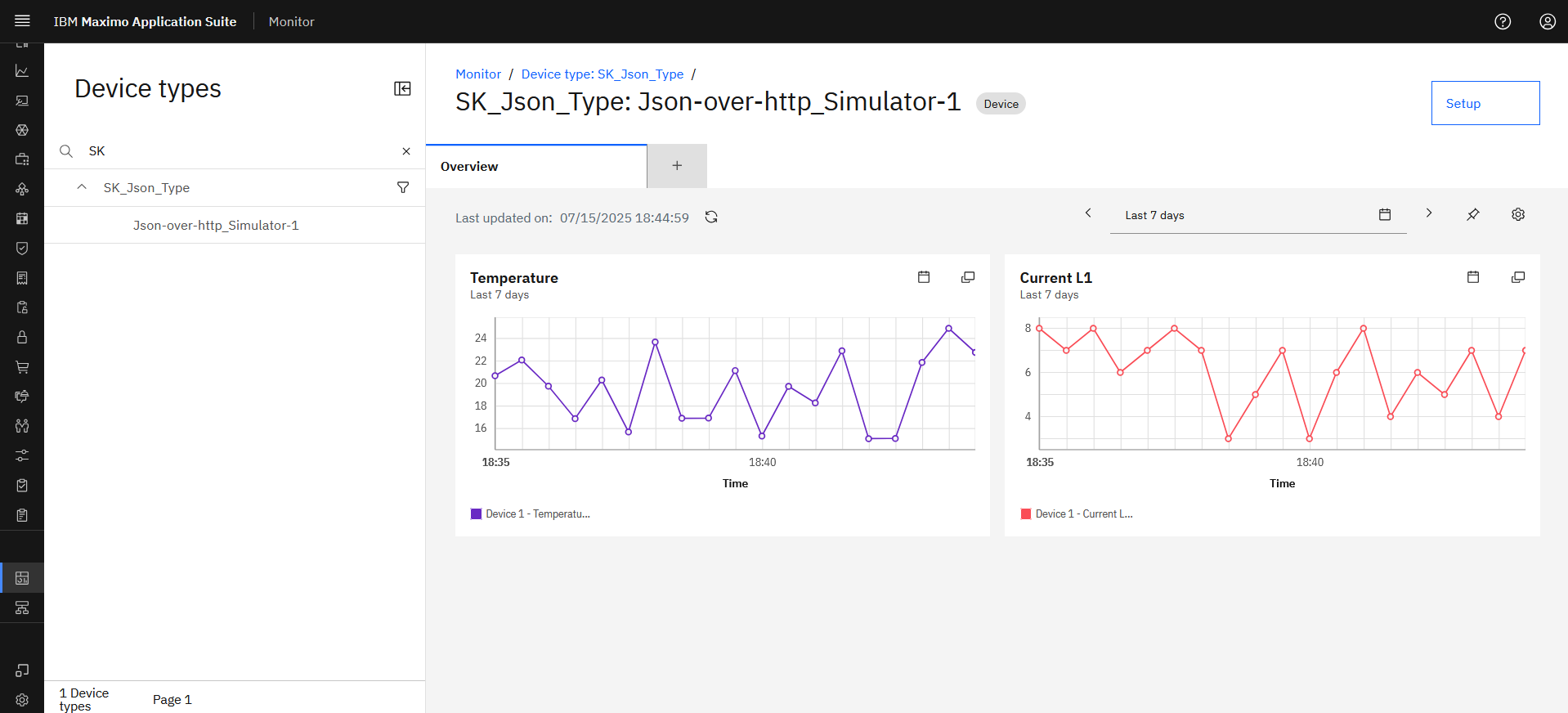
Task: Click the resize-window sidebar icon above the gear
Action: click(22, 670)
